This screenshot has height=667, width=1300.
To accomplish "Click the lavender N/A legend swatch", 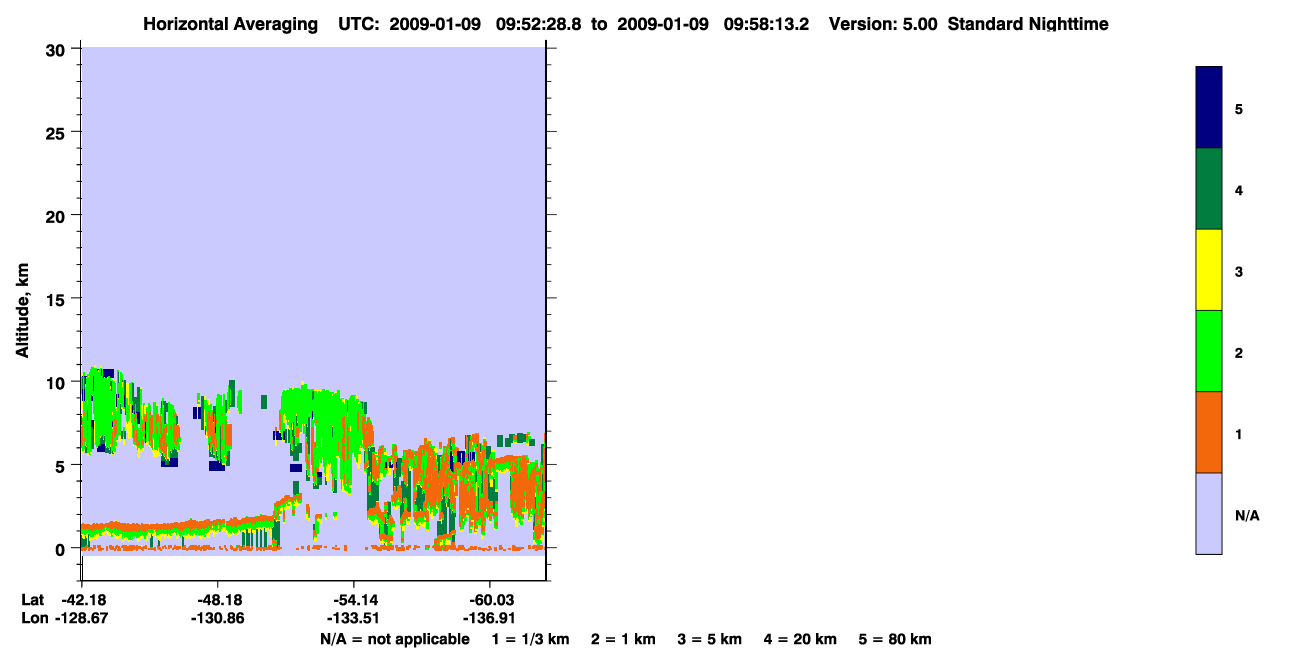I will point(1209,513).
